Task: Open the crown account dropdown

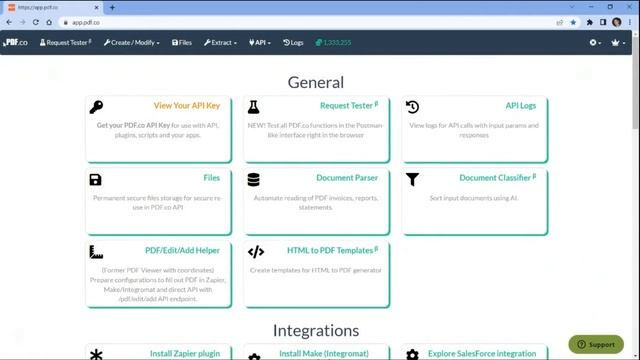Action: point(618,42)
